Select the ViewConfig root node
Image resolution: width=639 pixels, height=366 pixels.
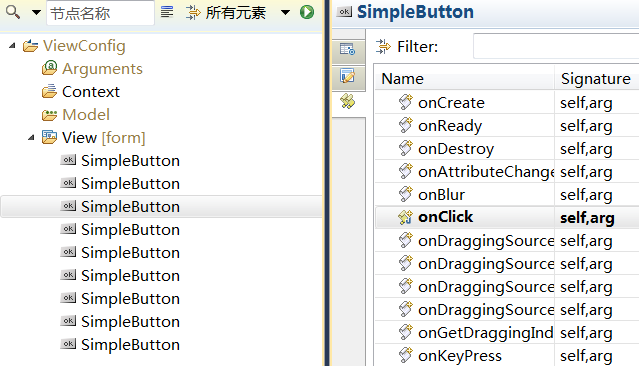(84, 46)
